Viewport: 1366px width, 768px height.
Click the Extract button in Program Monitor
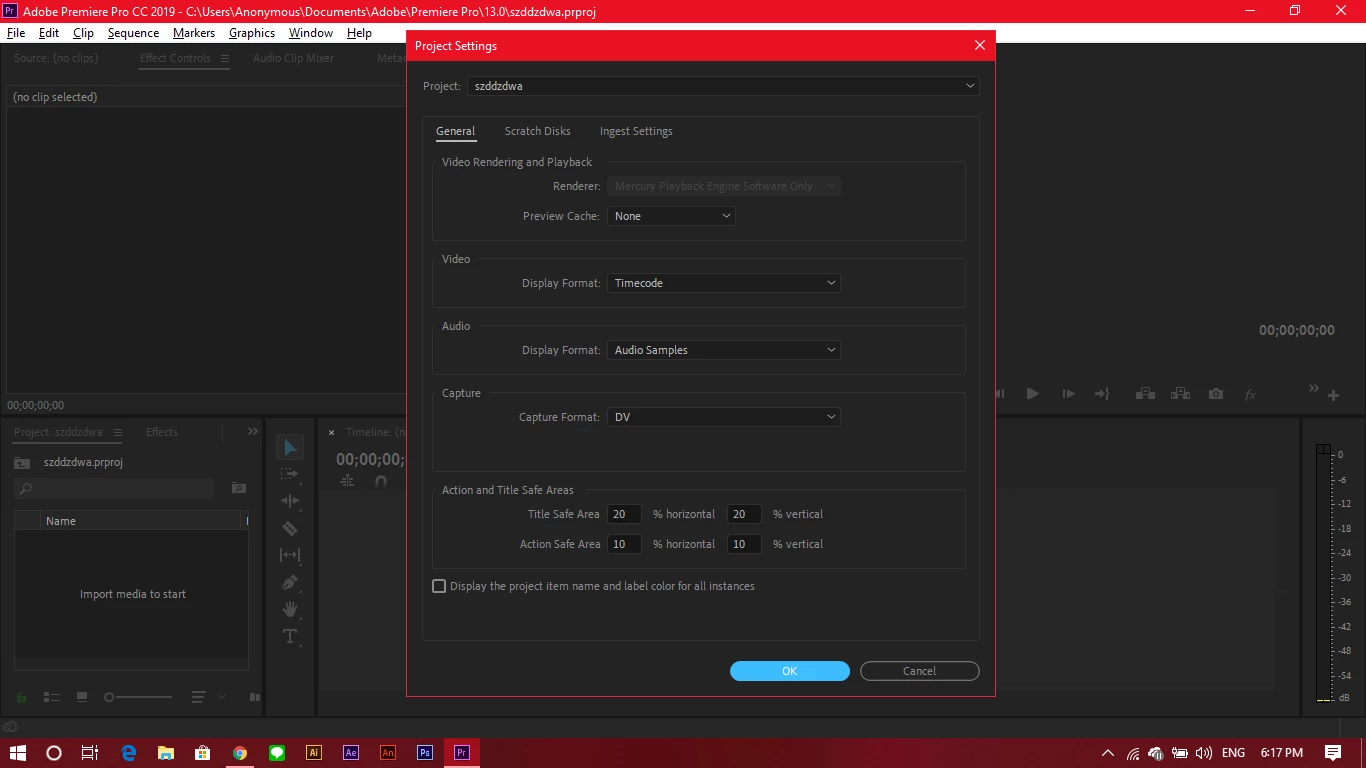(1181, 394)
